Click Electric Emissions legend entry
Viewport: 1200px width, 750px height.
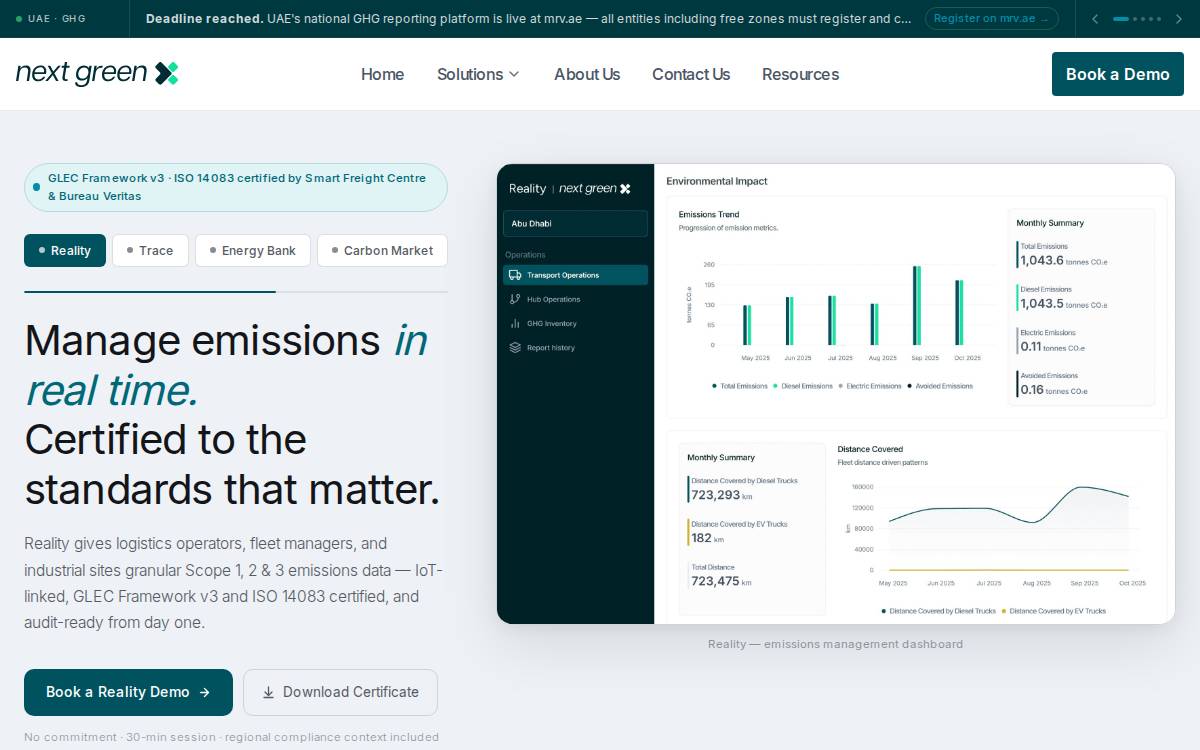pos(870,386)
